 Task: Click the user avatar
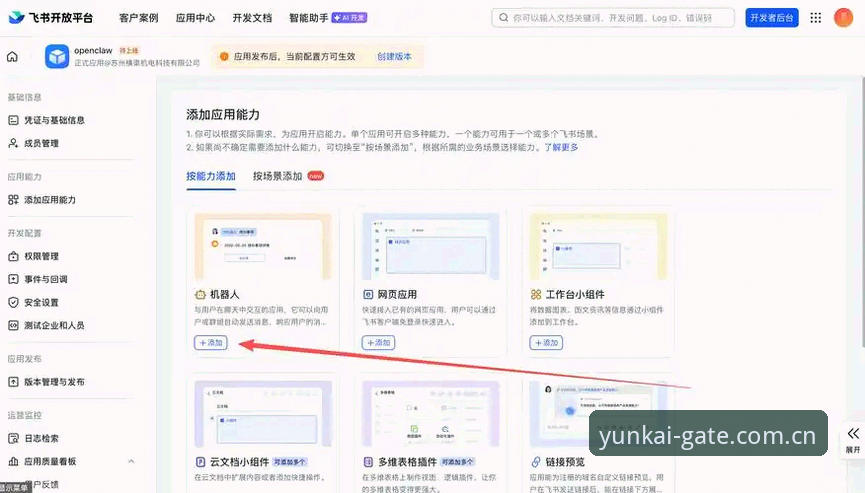click(x=843, y=18)
